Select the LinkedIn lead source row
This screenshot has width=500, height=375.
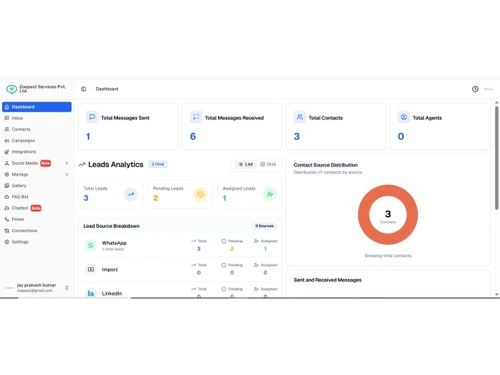click(x=180, y=290)
